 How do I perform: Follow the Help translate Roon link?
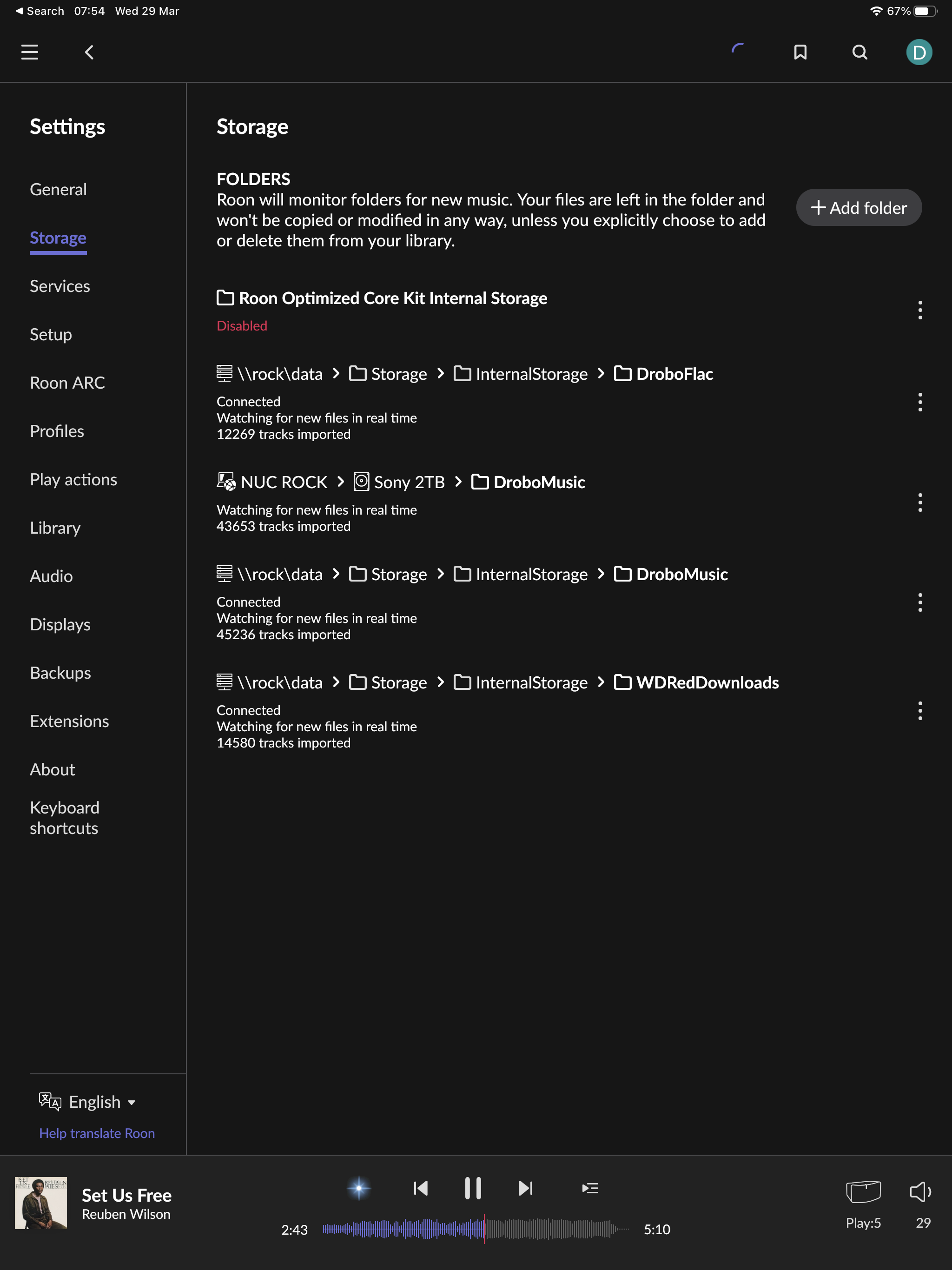[x=97, y=1133]
